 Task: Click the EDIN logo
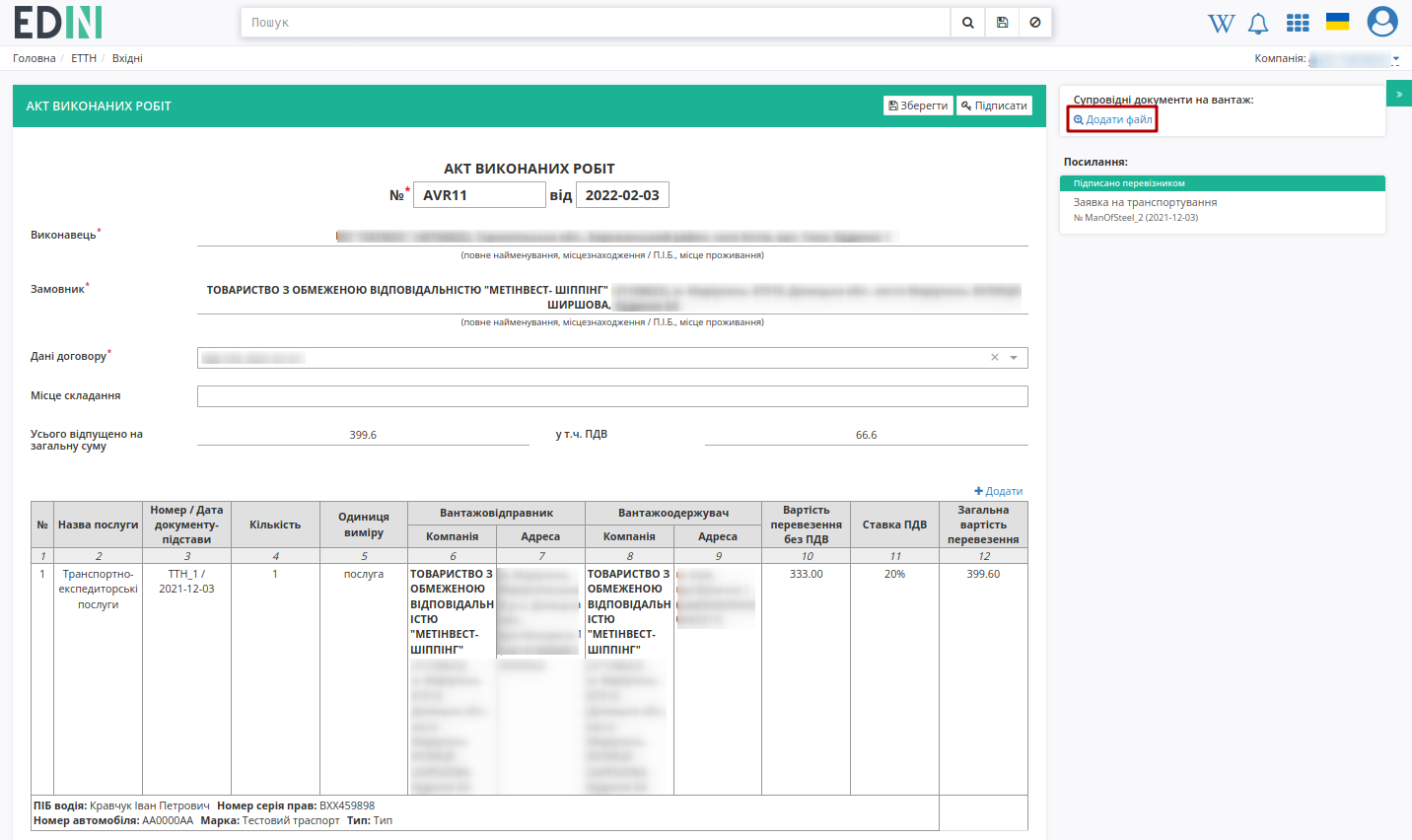tap(58, 22)
